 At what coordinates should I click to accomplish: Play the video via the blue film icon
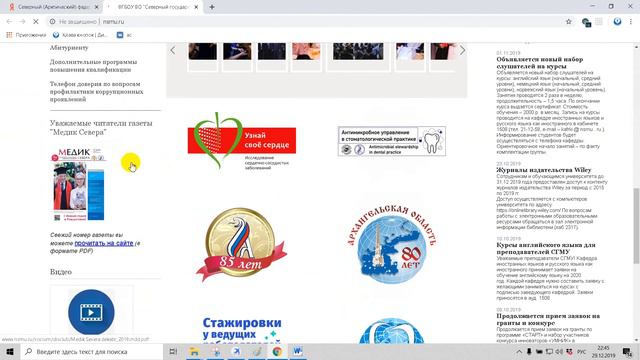pyautogui.click(x=91, y=312)
